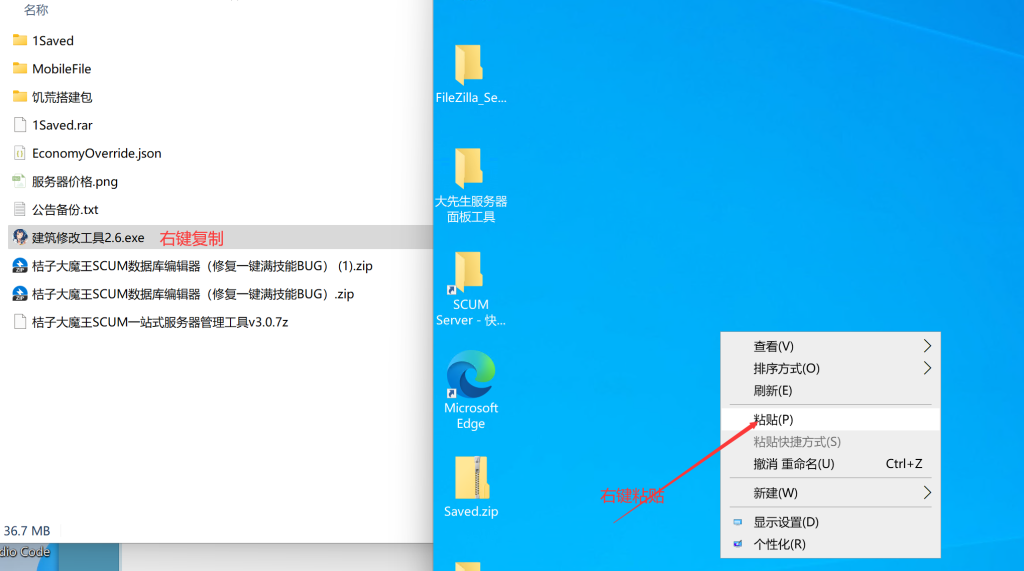Select the 服务器价格.png image file
The image size is (1024, 571).
point(75,182)
